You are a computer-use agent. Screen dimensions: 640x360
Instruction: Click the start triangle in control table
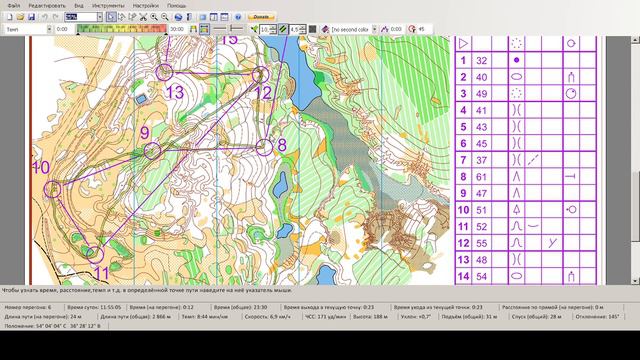click(463, 43)
